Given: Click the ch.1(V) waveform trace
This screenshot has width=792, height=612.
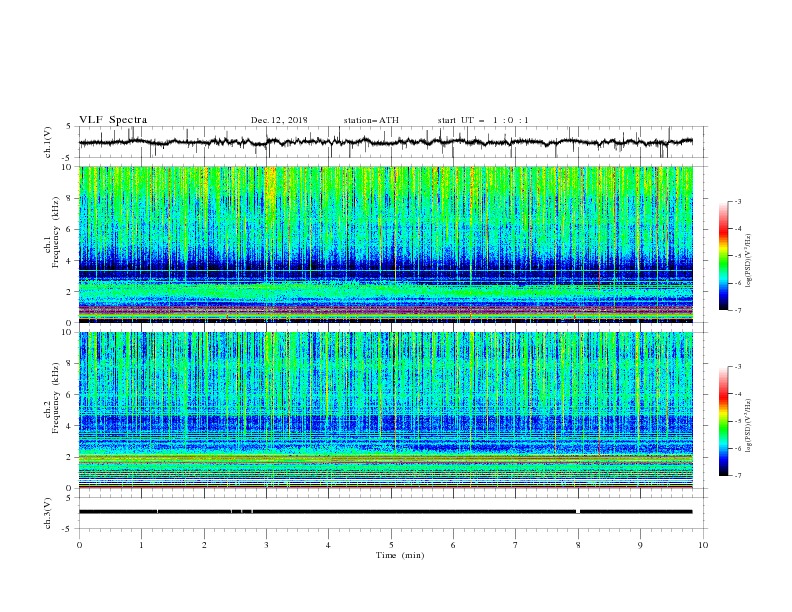Looking at the screenshot, I should tap(385, 142).
